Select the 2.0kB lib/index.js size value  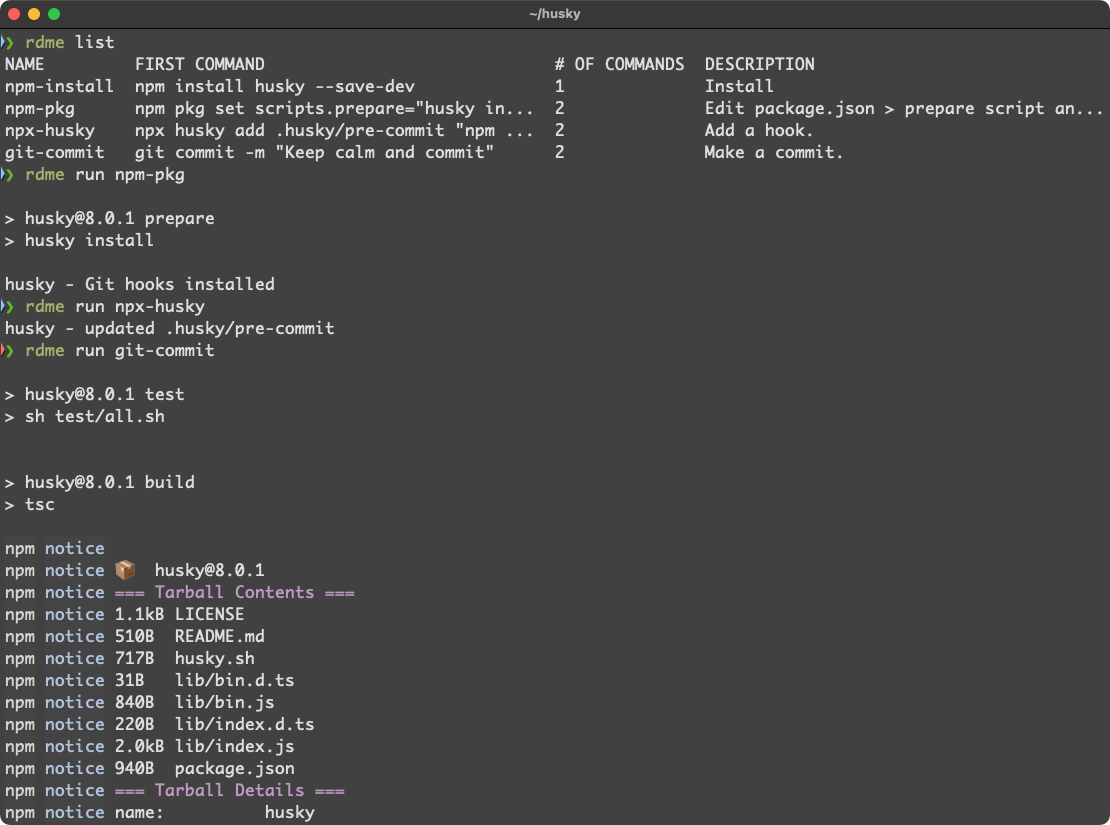click(x=137, y=746)
